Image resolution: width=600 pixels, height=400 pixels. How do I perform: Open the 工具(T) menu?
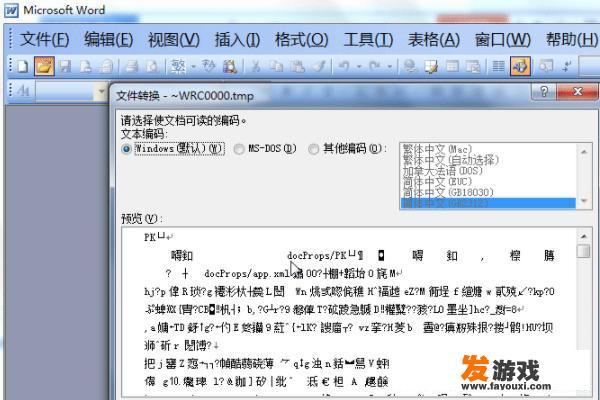tap(368, 39)
